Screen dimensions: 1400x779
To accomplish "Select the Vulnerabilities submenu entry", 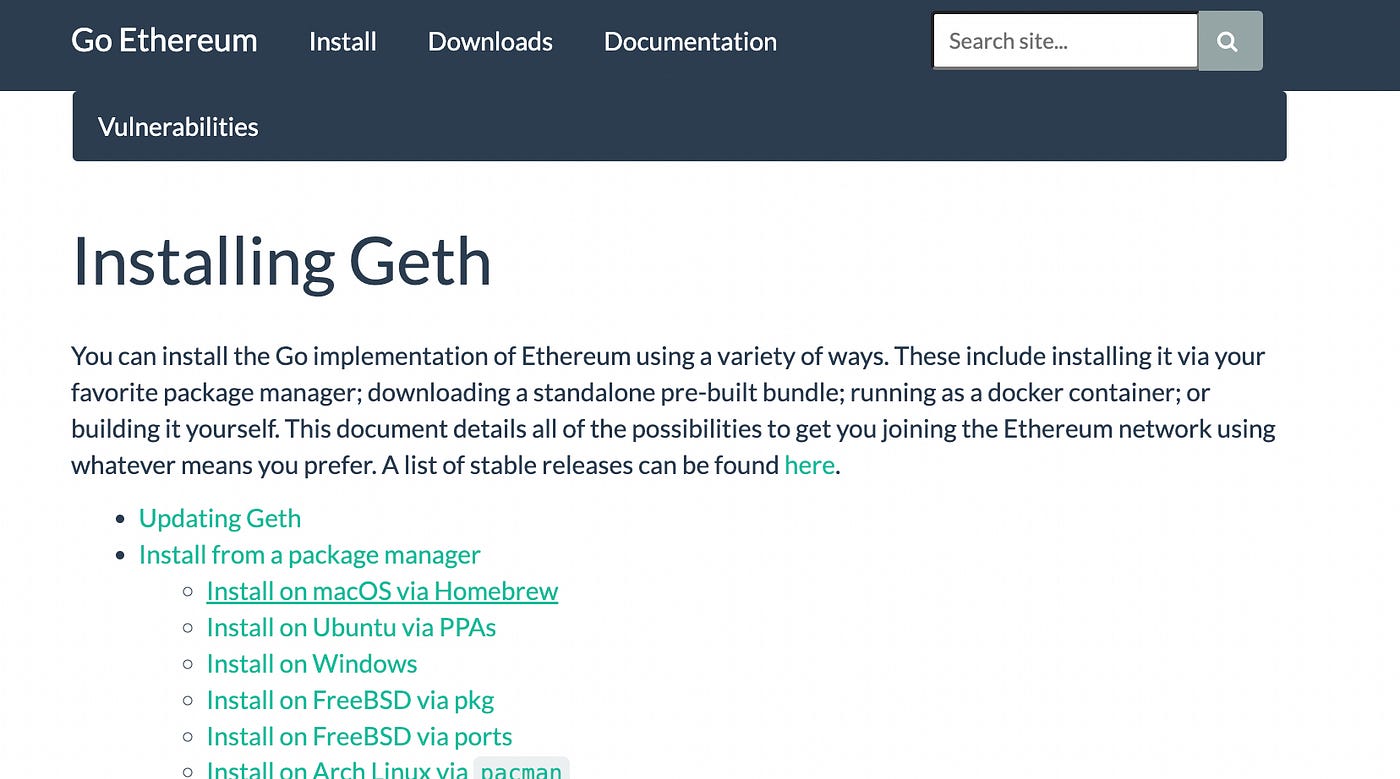I will click(x=178, y=127).
